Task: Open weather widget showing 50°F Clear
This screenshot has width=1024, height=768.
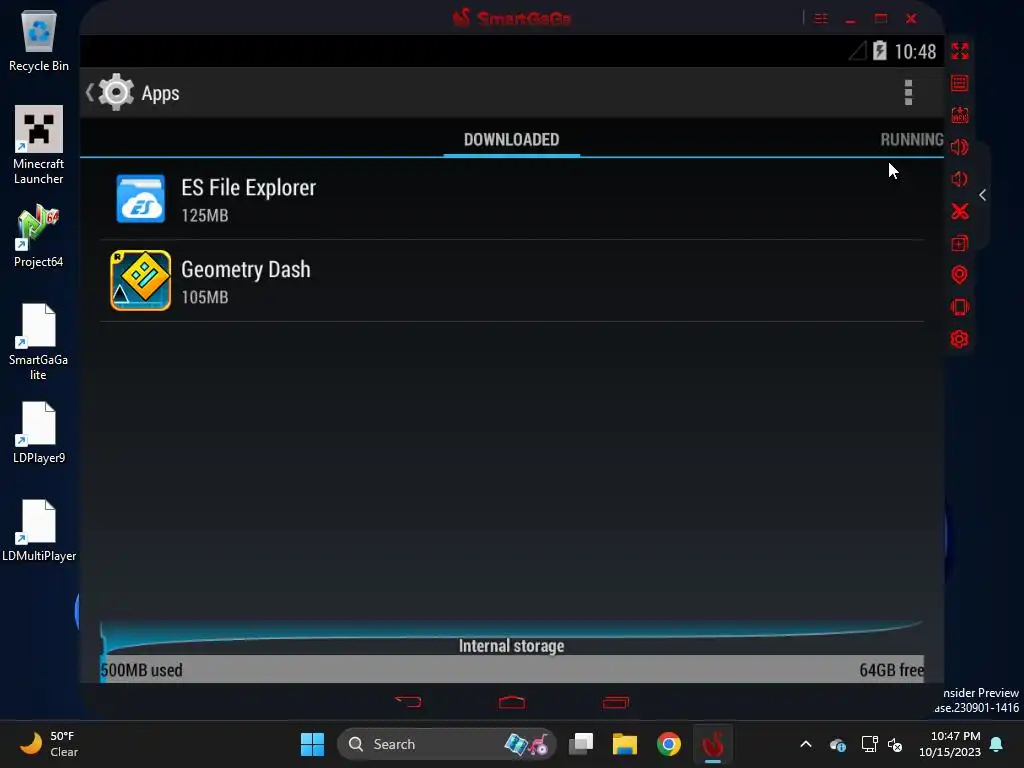Action: [x=49, y=744]
